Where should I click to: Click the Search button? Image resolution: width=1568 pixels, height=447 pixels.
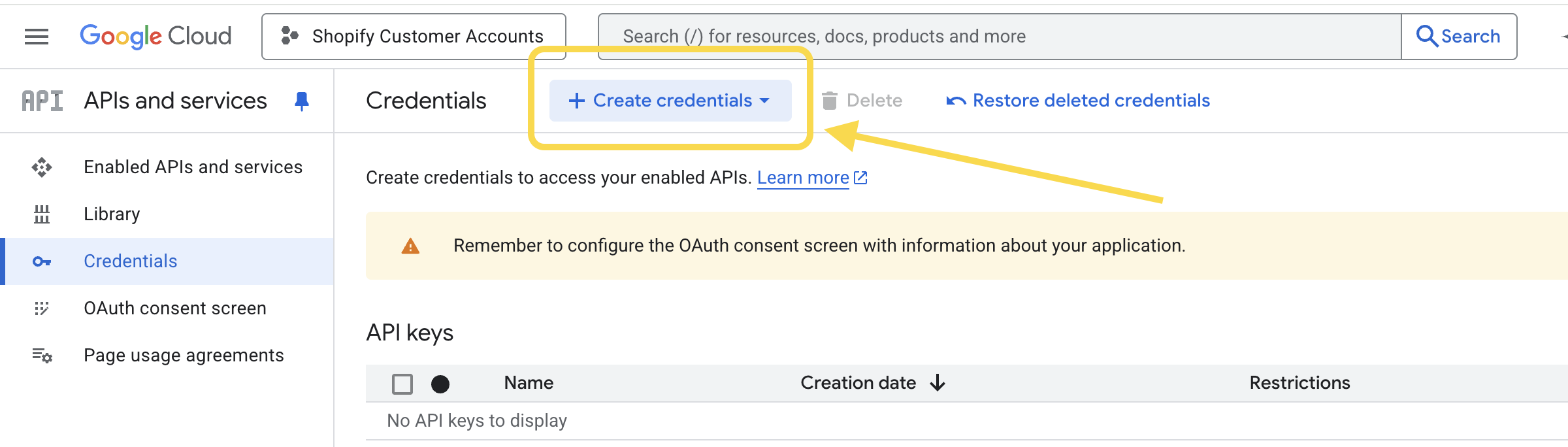coord(1459,37)
